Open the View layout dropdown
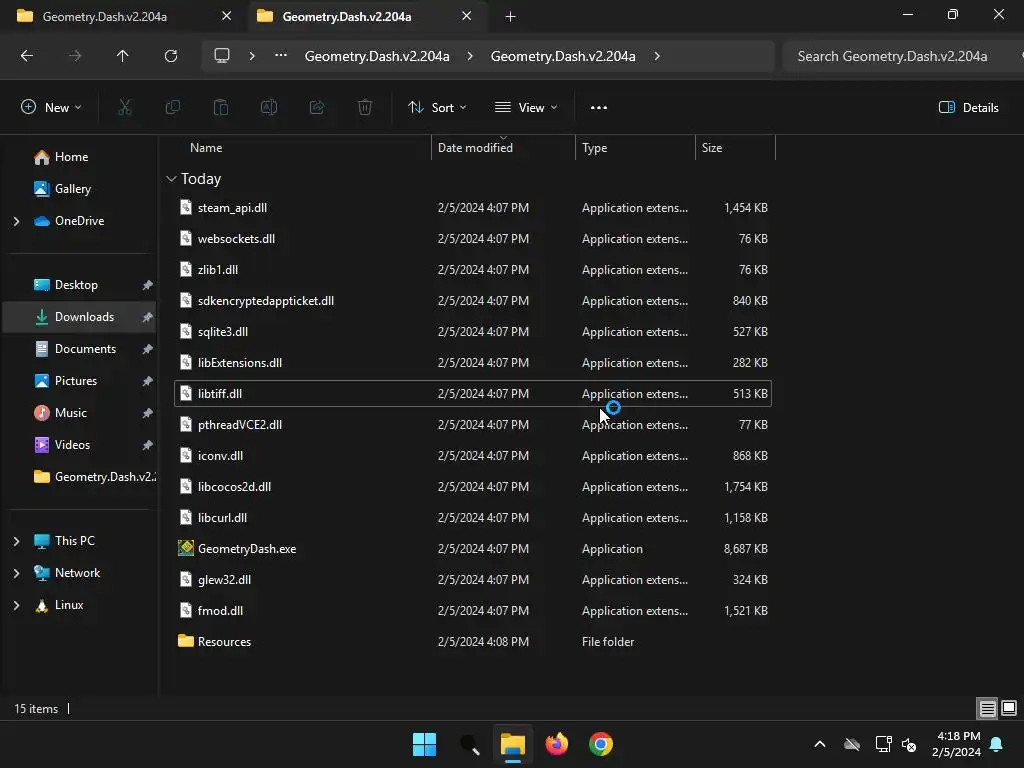The width and height of the screenshot is (1024, 768). [526, 108]
